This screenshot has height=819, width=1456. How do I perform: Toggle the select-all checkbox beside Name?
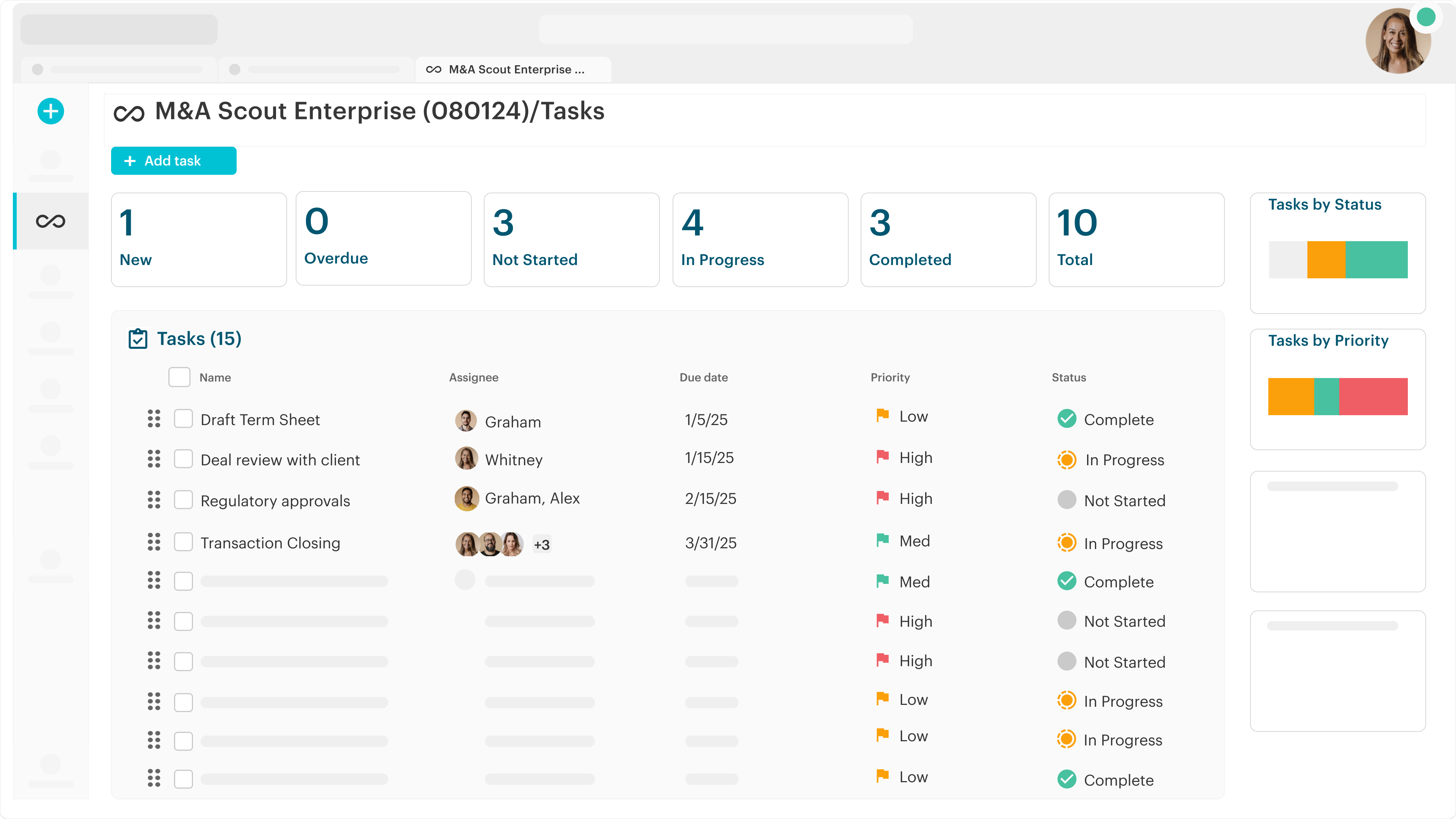click(179, 377)
